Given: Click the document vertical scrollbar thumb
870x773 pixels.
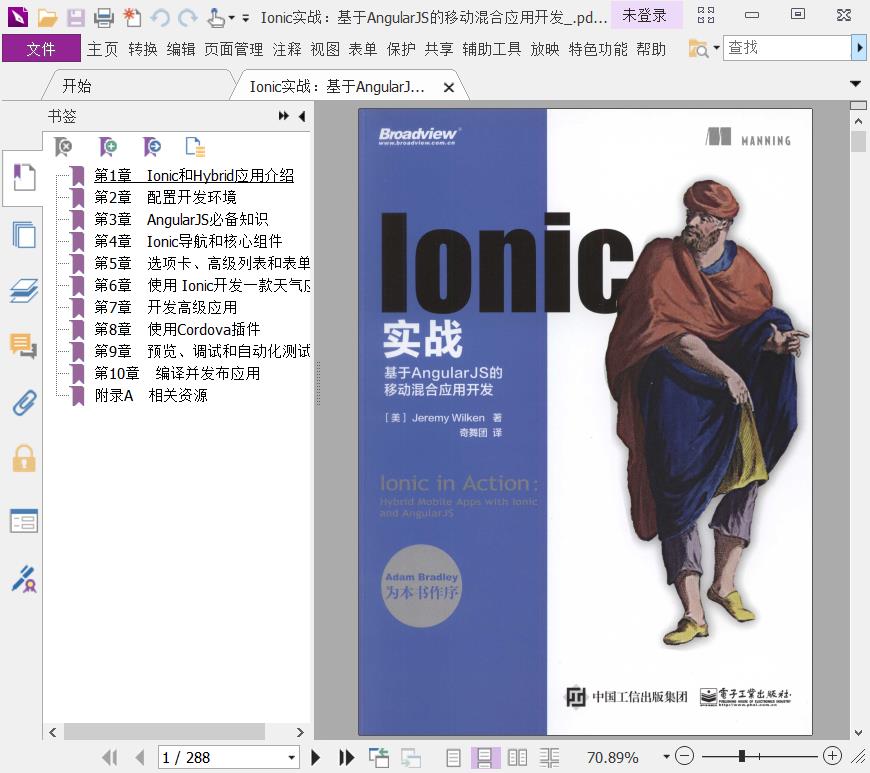Looking at the screenshot, I should (858, 141).
